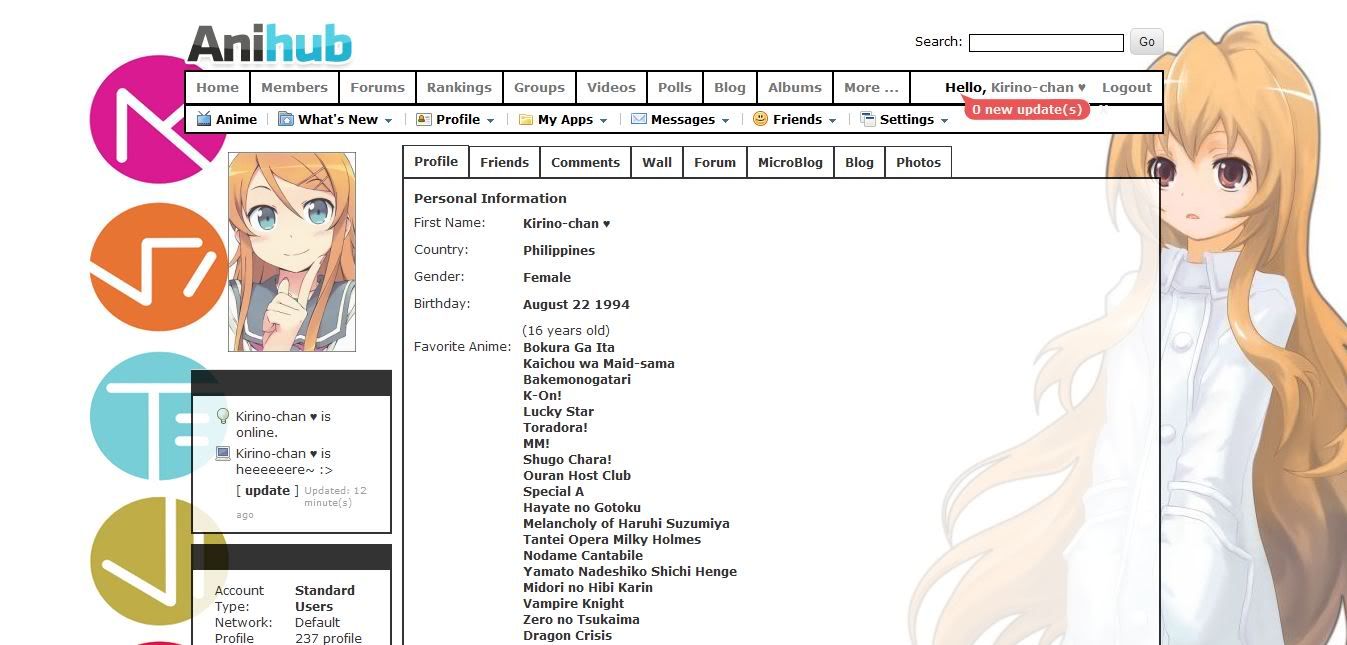Open the Rankings menu item
The height and width of the screenshot is (645, 1347).
tap(459, 87)
